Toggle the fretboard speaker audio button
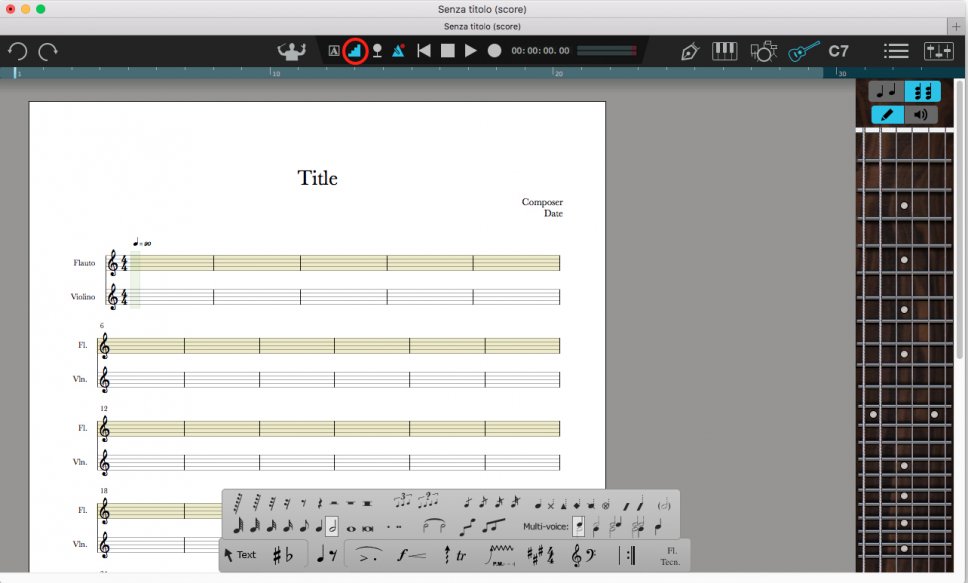The image size is (968, 583). tap(921, 115)
